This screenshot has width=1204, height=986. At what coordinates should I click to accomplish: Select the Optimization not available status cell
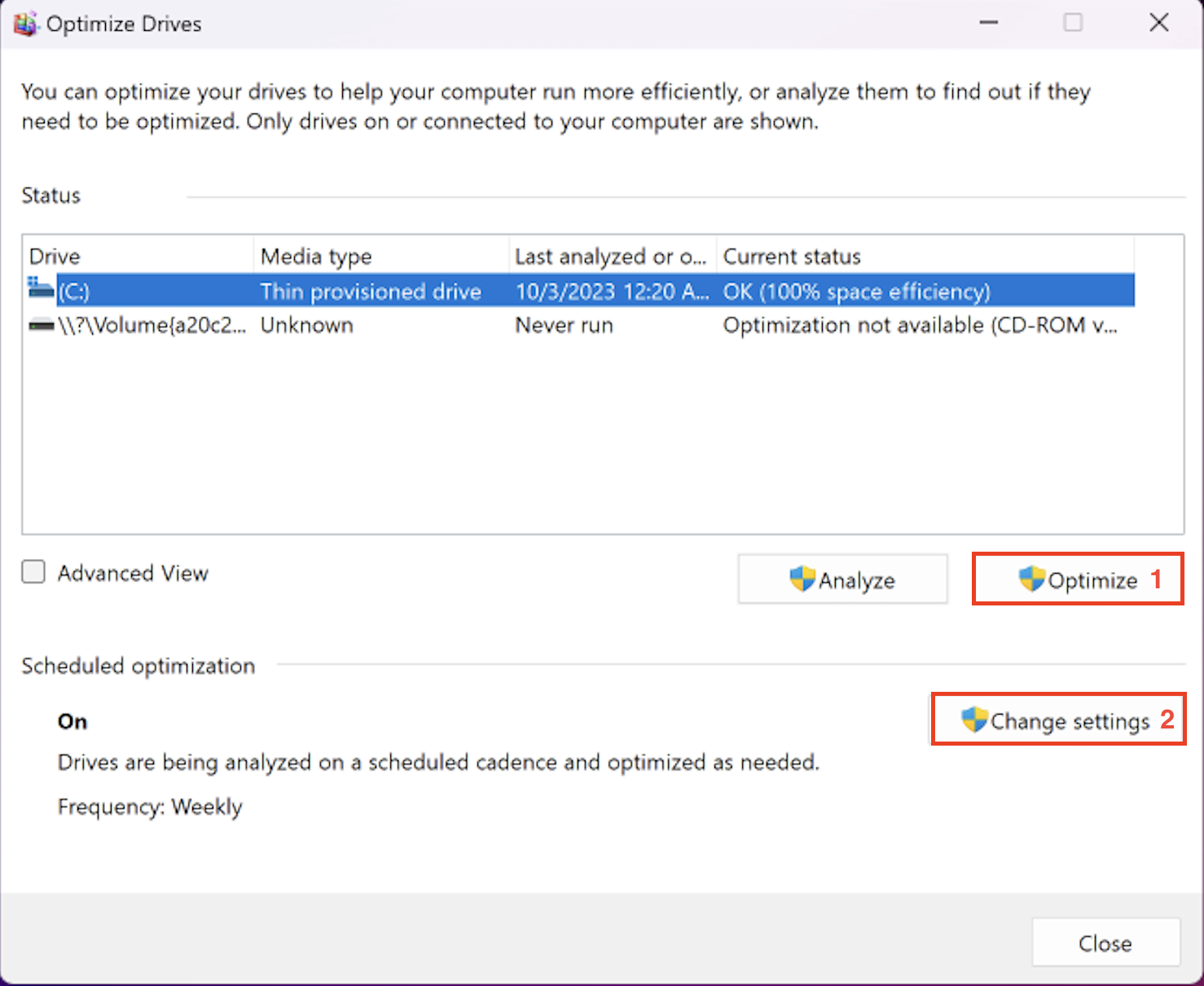pyautogui.click(x=920, y=325)
